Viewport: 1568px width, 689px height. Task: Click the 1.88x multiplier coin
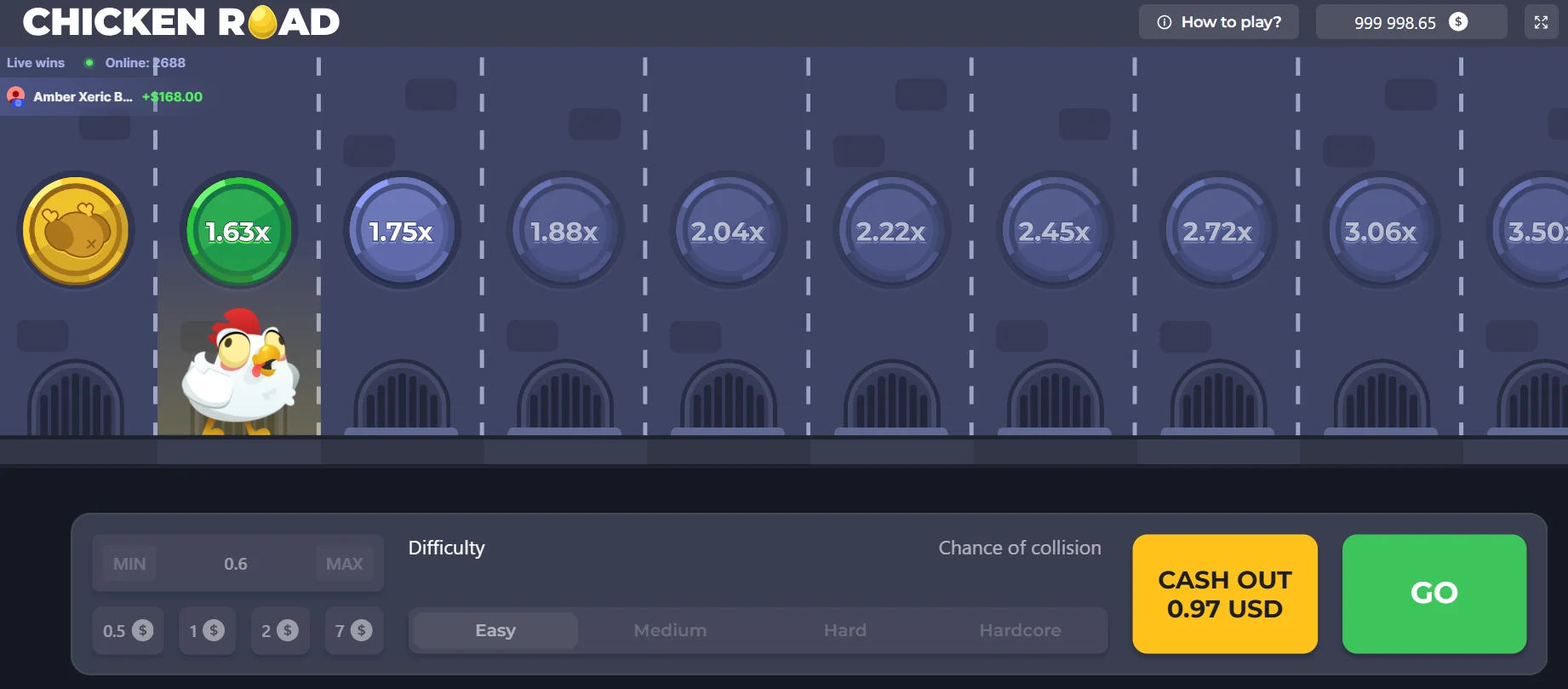pyautogui.click(x=565, y=230)
